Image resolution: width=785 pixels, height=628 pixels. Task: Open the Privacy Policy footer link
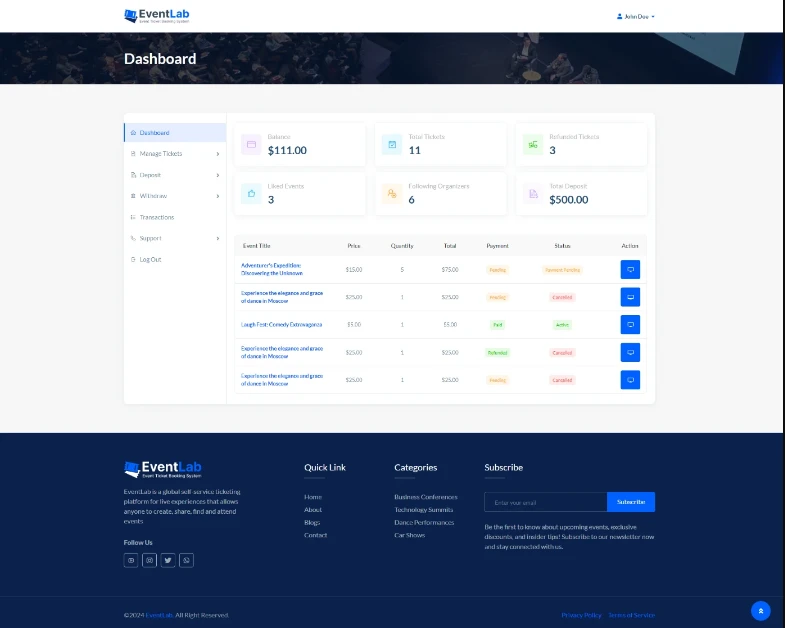tap(581, 615)
